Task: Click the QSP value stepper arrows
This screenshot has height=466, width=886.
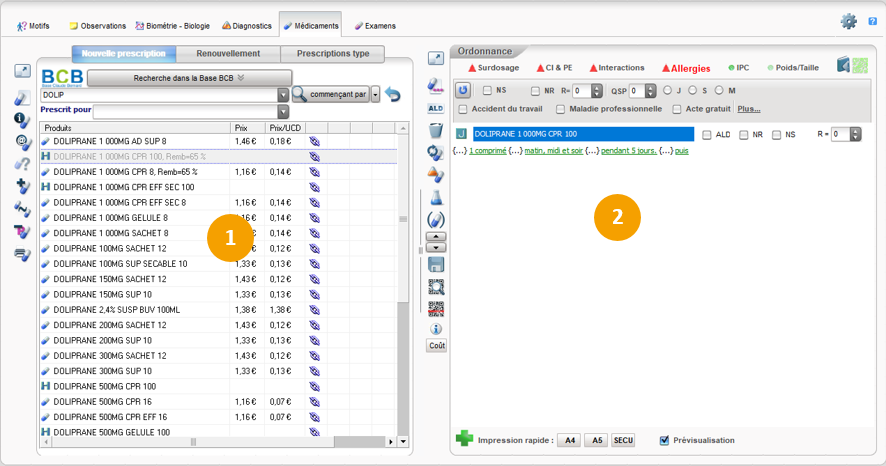Action: pyautogui.click(x=651, y=91)
